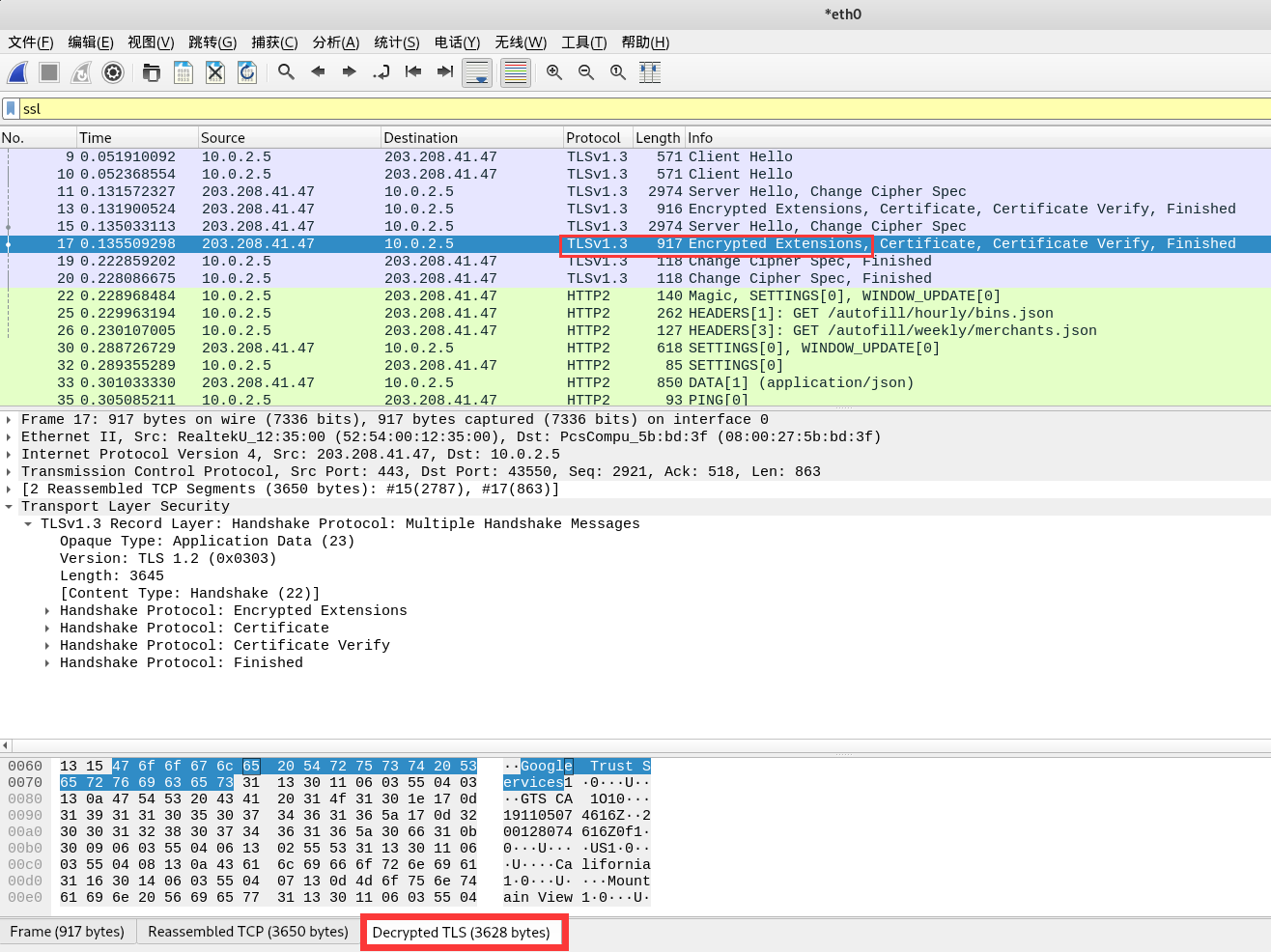Expand Transmission Control Protocol node
Screen dimensions: 1271x952
click(9, 472)
